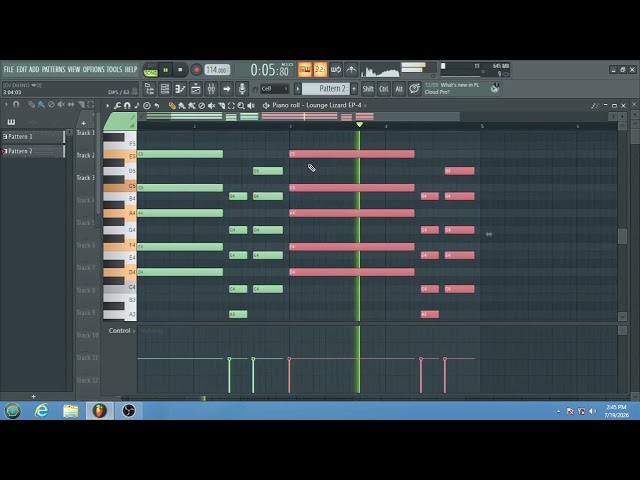Screen dimensions: 640x480
Task: Stop playback with the stop button
Action: coord(180,70)
